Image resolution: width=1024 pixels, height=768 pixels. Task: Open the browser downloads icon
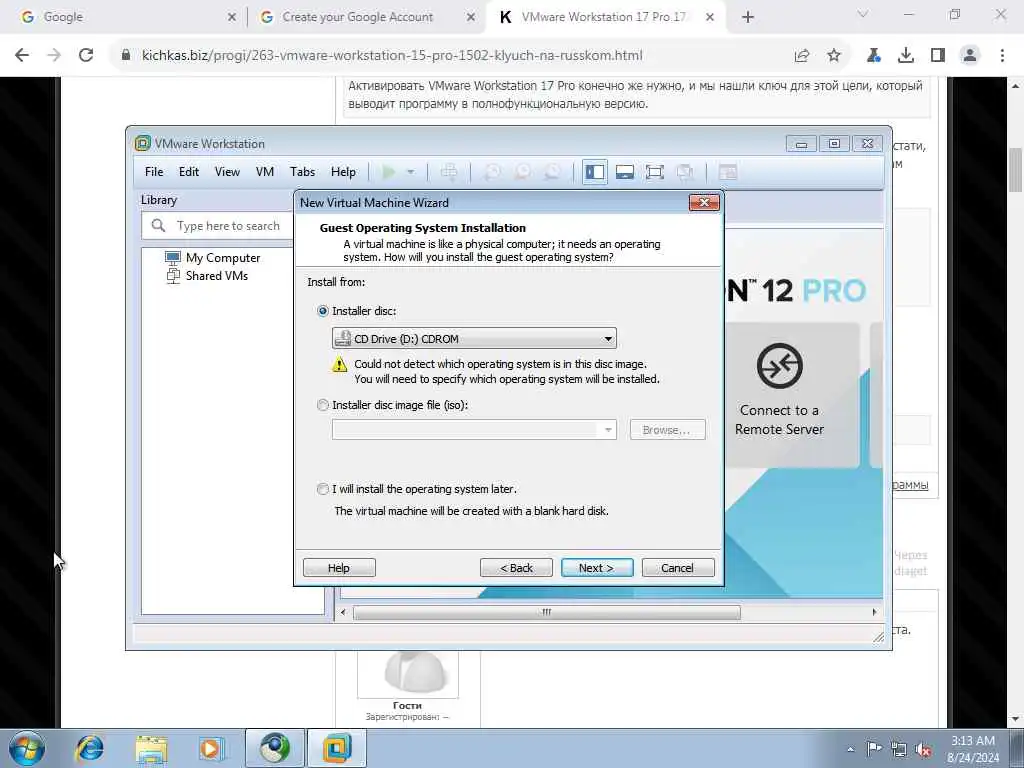[x=906, y=56]
